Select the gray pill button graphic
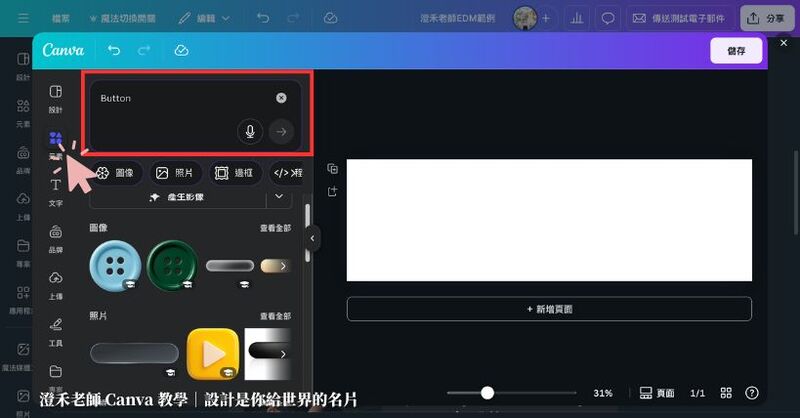 click(x=230, y=265)
